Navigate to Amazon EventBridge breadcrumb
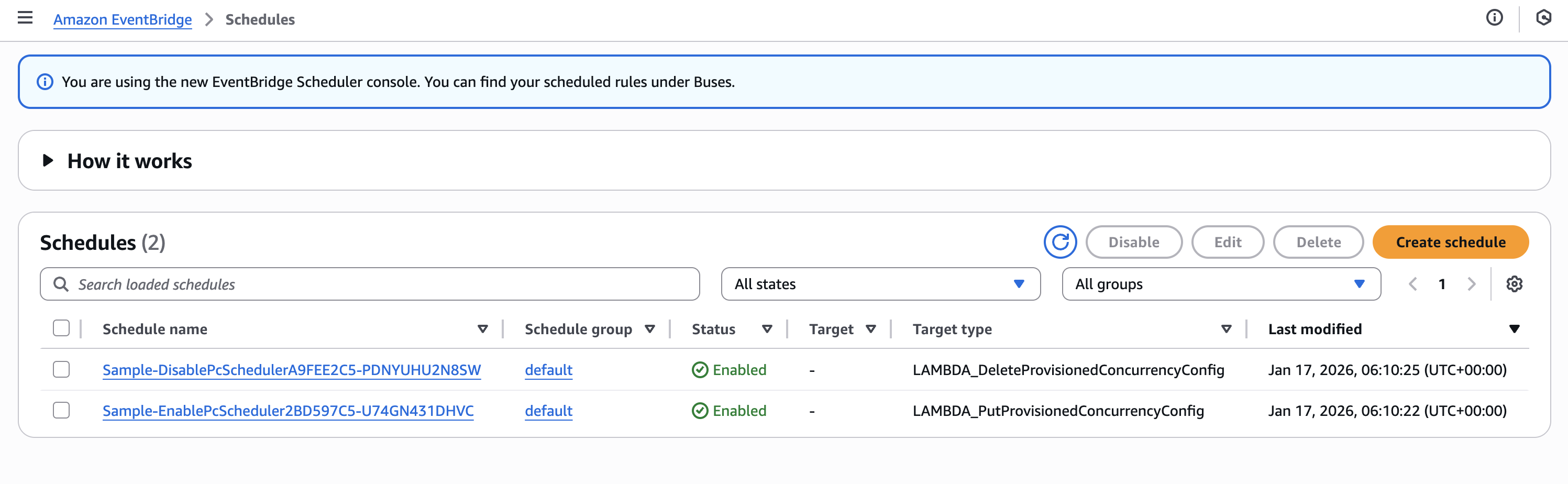This screenshot has width=1568, height=484. click(123, 19)
